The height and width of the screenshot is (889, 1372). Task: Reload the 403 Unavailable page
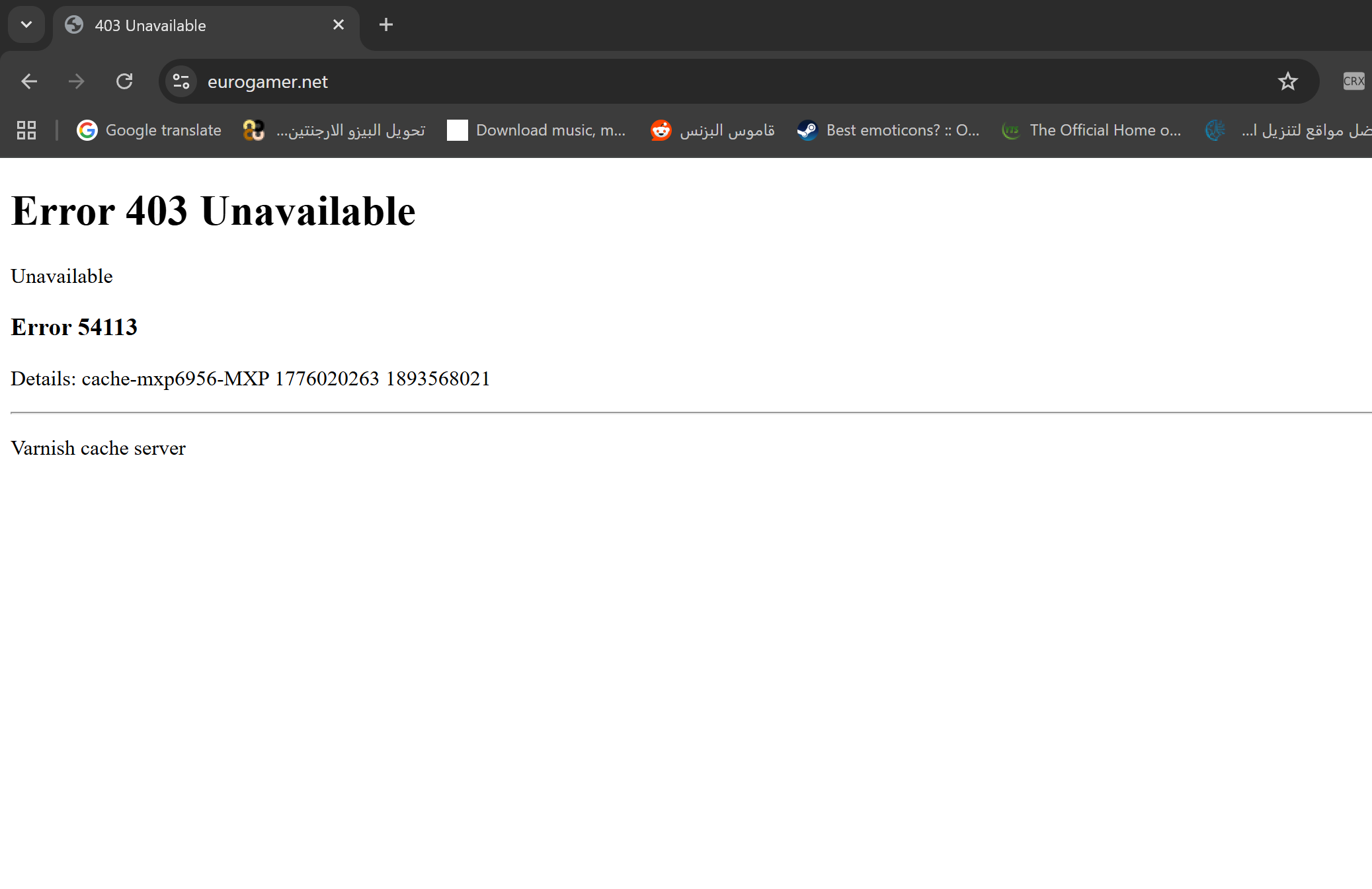click(124, 81)
